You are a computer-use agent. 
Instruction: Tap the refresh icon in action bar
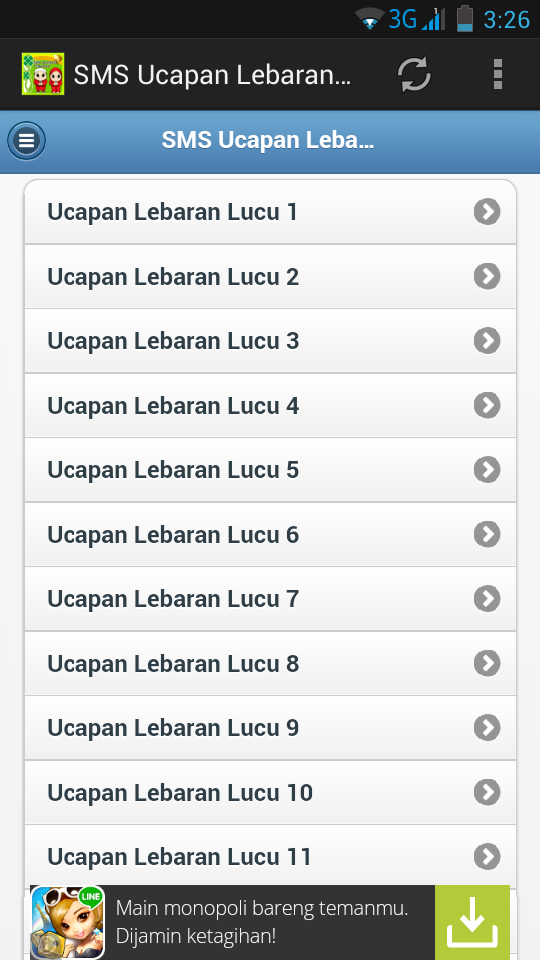point(414,75)
